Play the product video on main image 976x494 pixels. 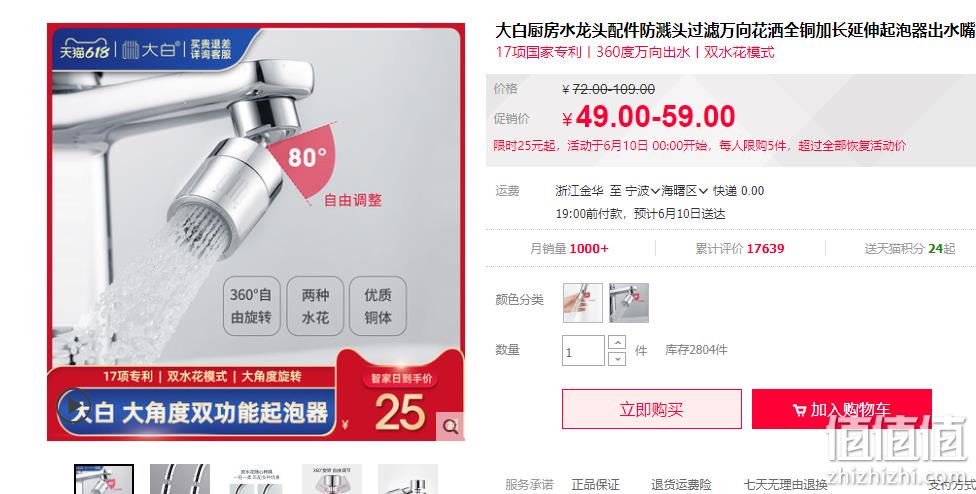click(73, 406)
